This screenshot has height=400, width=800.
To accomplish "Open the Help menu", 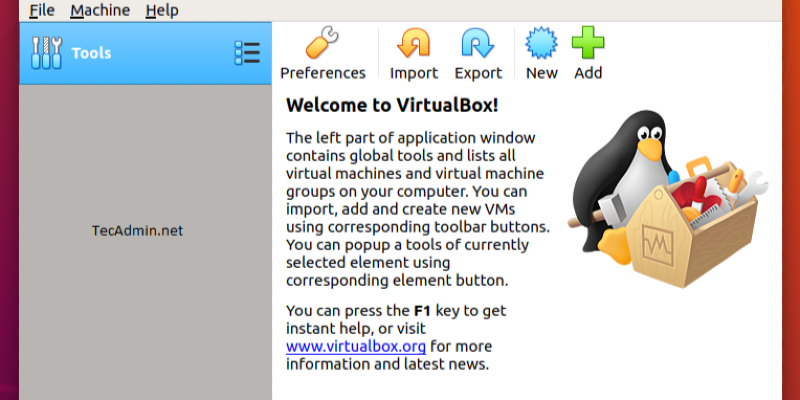I will point(162,10).
